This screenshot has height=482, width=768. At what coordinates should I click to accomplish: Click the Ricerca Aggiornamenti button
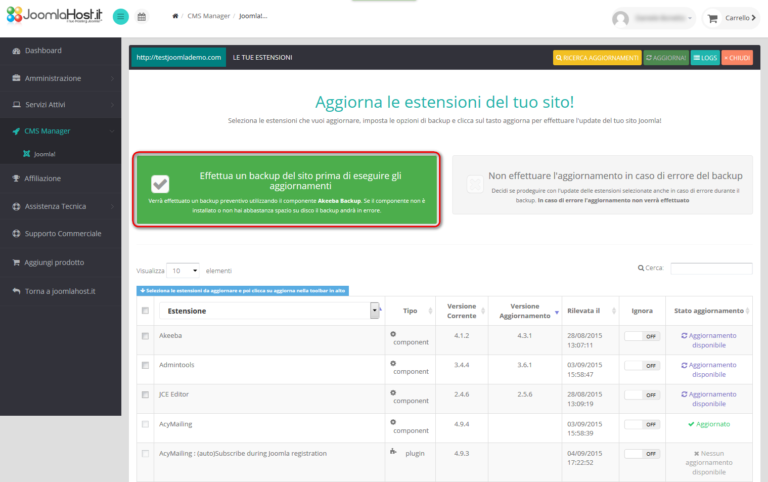click(x=597, y=58)
